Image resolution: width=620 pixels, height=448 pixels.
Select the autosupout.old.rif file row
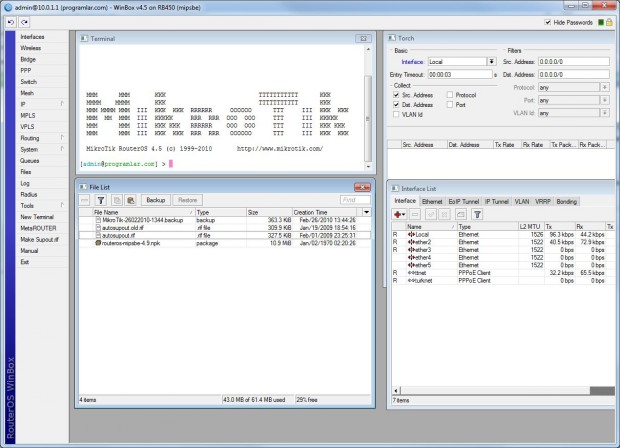coord(225,228)
